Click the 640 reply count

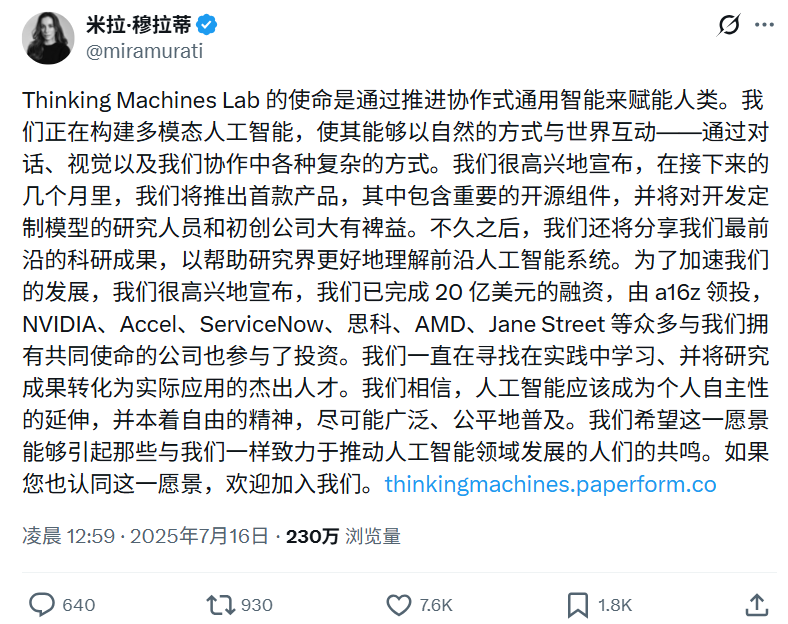(x=78, y=605)
